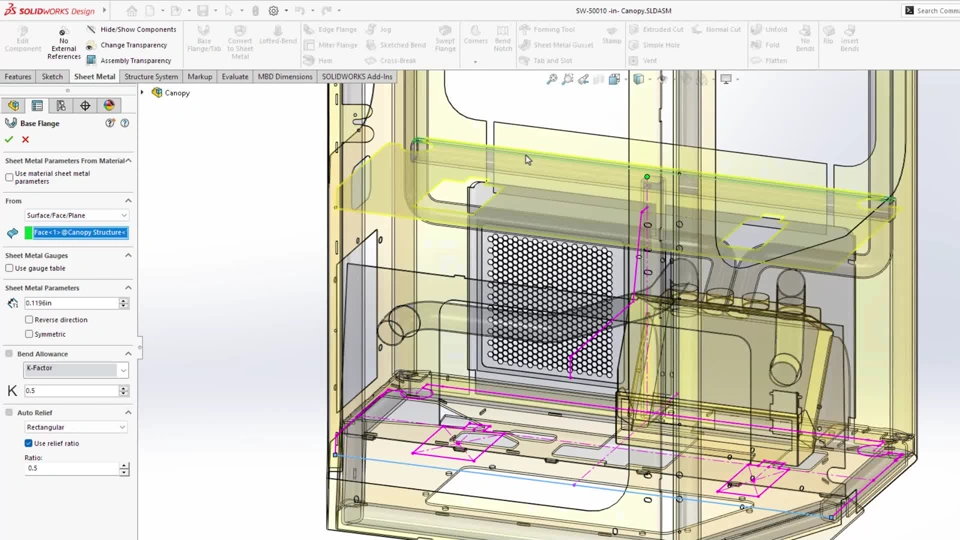Click the Home icon in title bar

pyautogui.click(x=131, y=11)
